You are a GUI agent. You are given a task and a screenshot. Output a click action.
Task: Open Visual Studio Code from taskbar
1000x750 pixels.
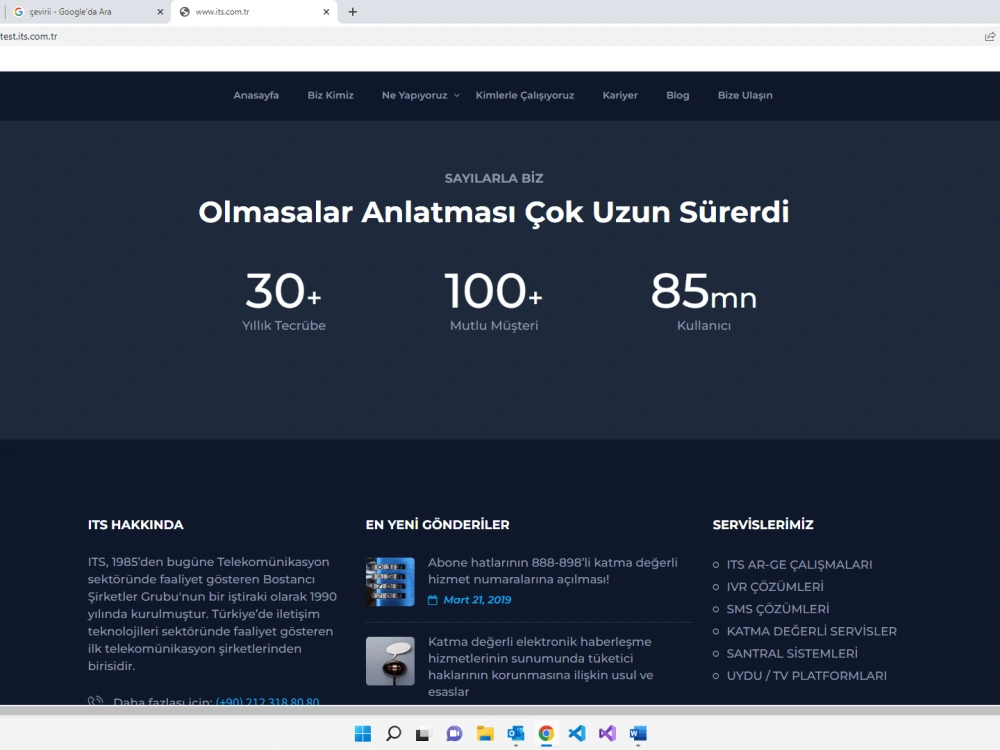(x=577, y=733)
